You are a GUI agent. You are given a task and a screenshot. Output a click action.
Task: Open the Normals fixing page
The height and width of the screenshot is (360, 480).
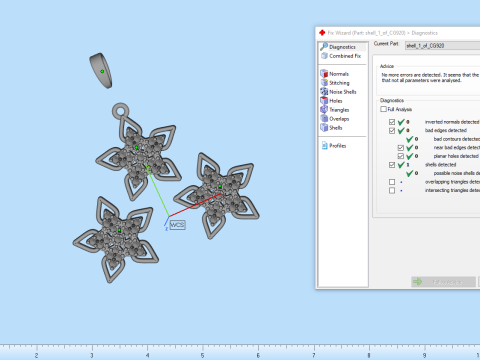[x=334, y=74]
